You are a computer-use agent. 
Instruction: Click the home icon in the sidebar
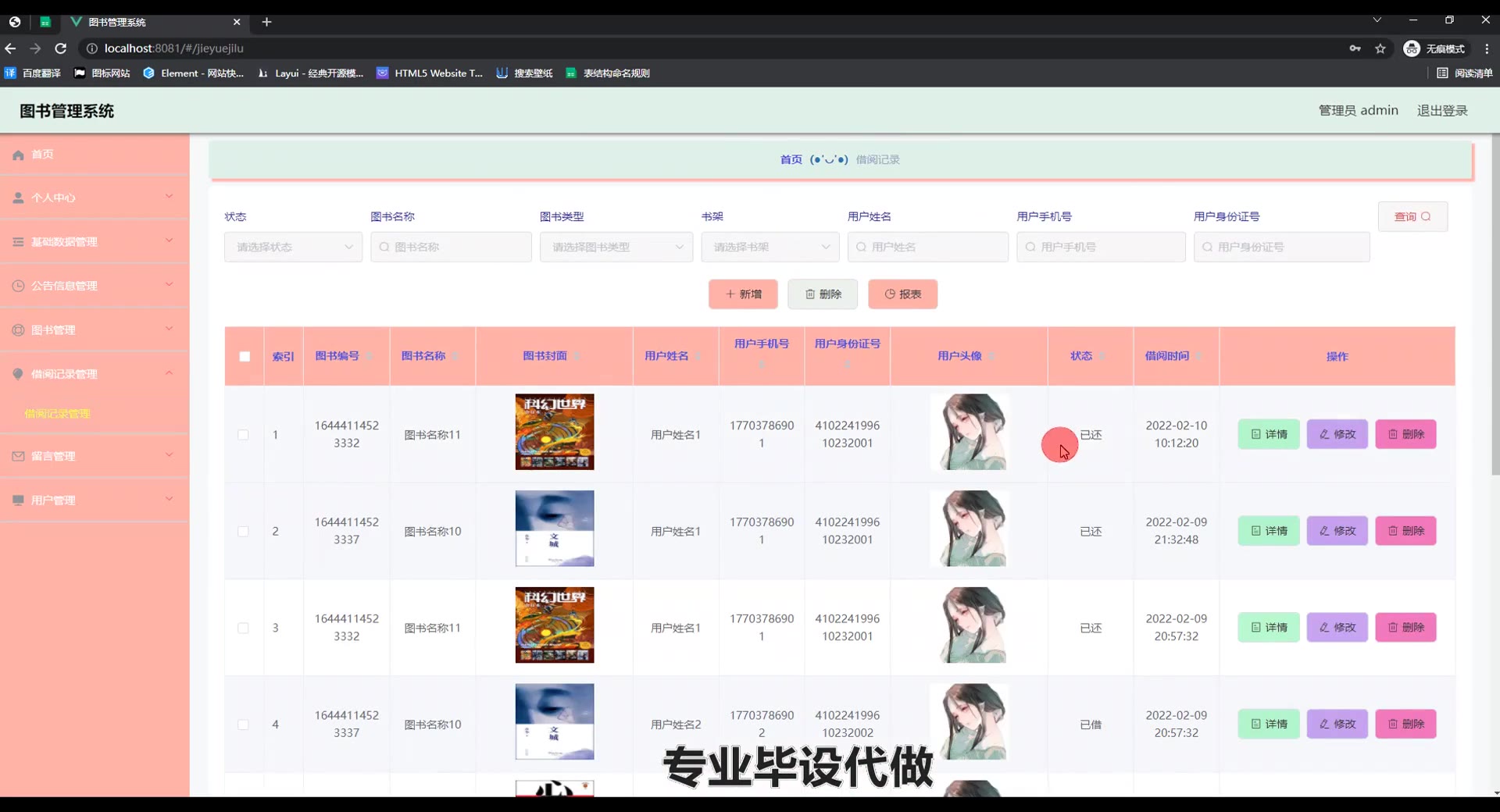coord(18,155)
